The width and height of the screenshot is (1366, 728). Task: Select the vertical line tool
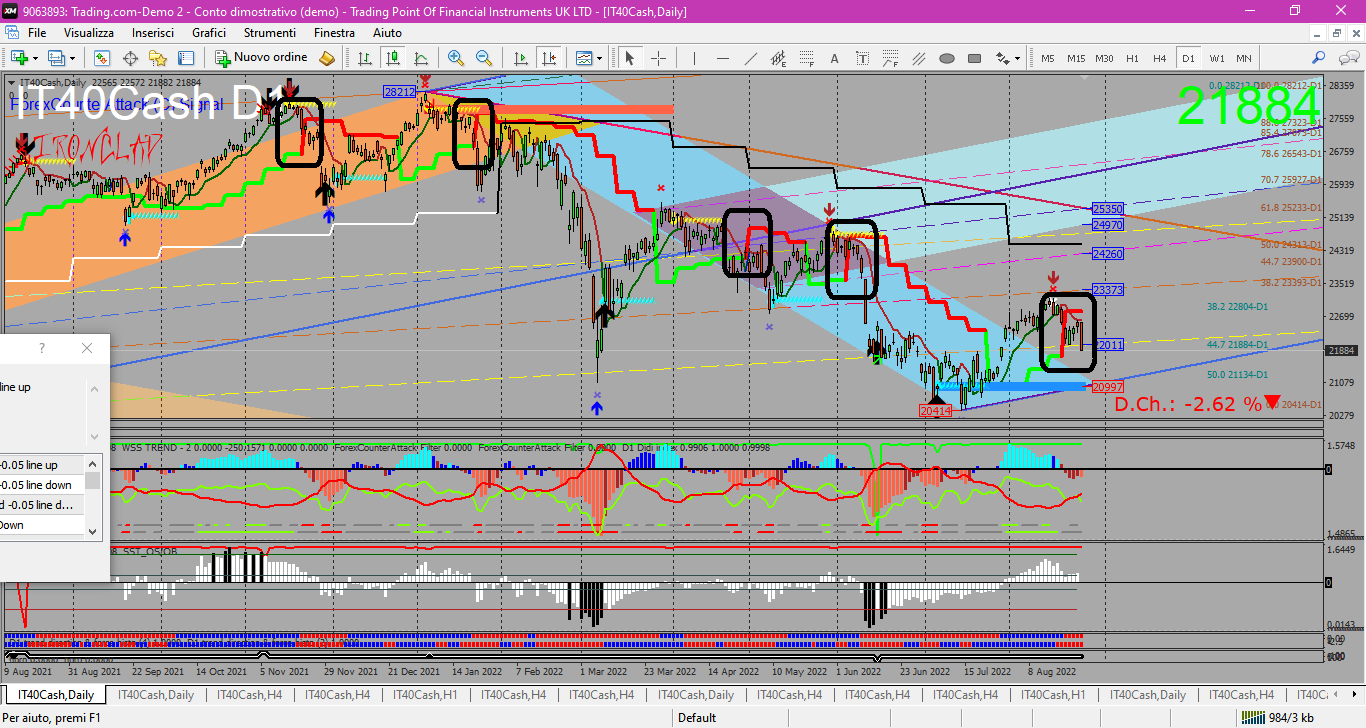(696, 58)
